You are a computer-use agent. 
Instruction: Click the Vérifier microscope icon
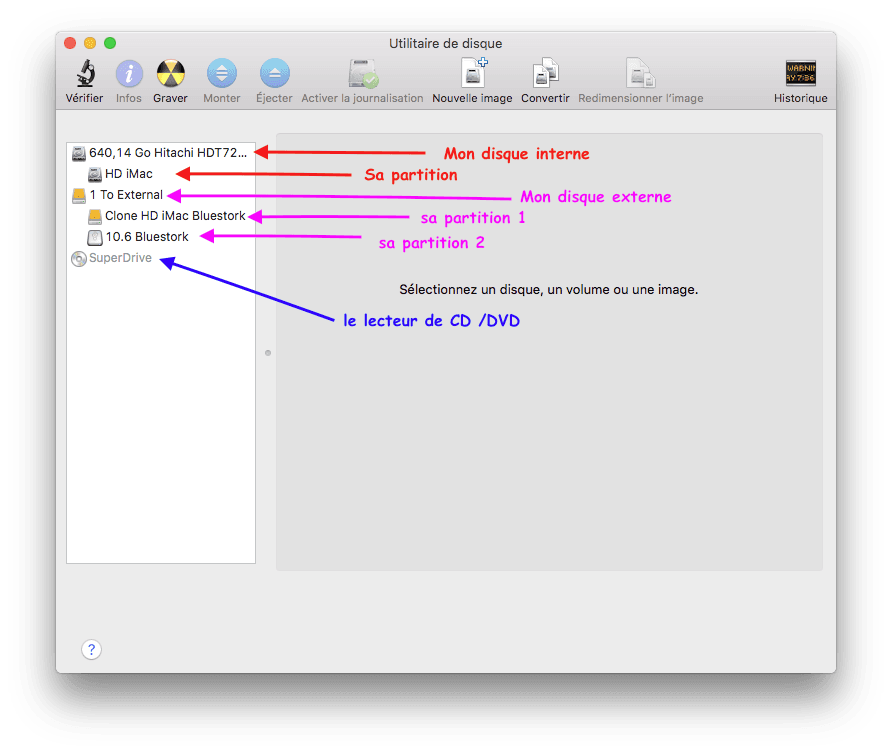85,74
